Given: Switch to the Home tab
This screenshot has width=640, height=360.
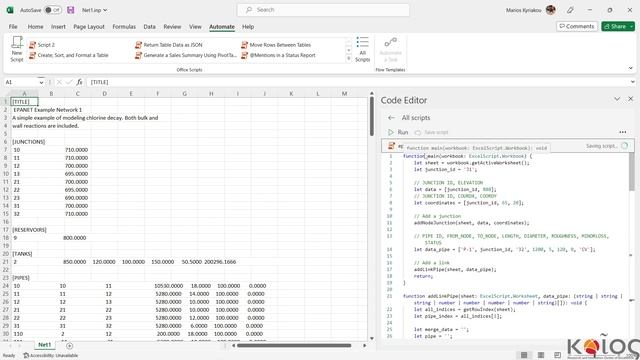Looking at the screenshot, I should point(36,27).
